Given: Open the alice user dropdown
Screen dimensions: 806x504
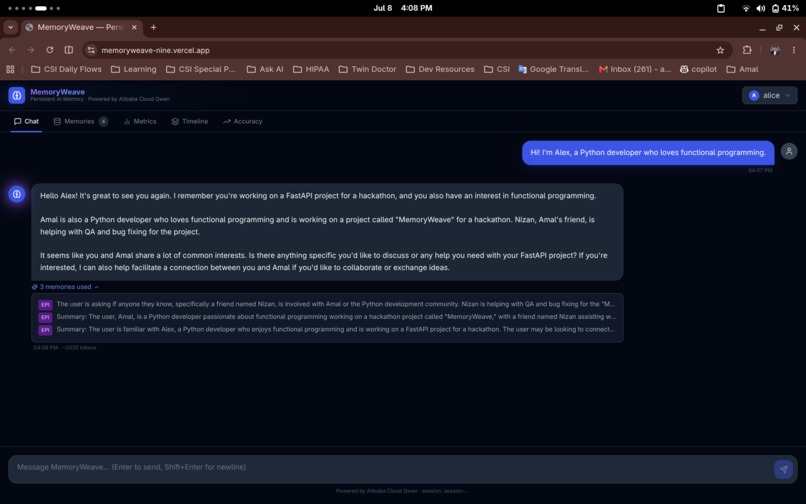Looking at the screenshot, I should pos(770,95).
